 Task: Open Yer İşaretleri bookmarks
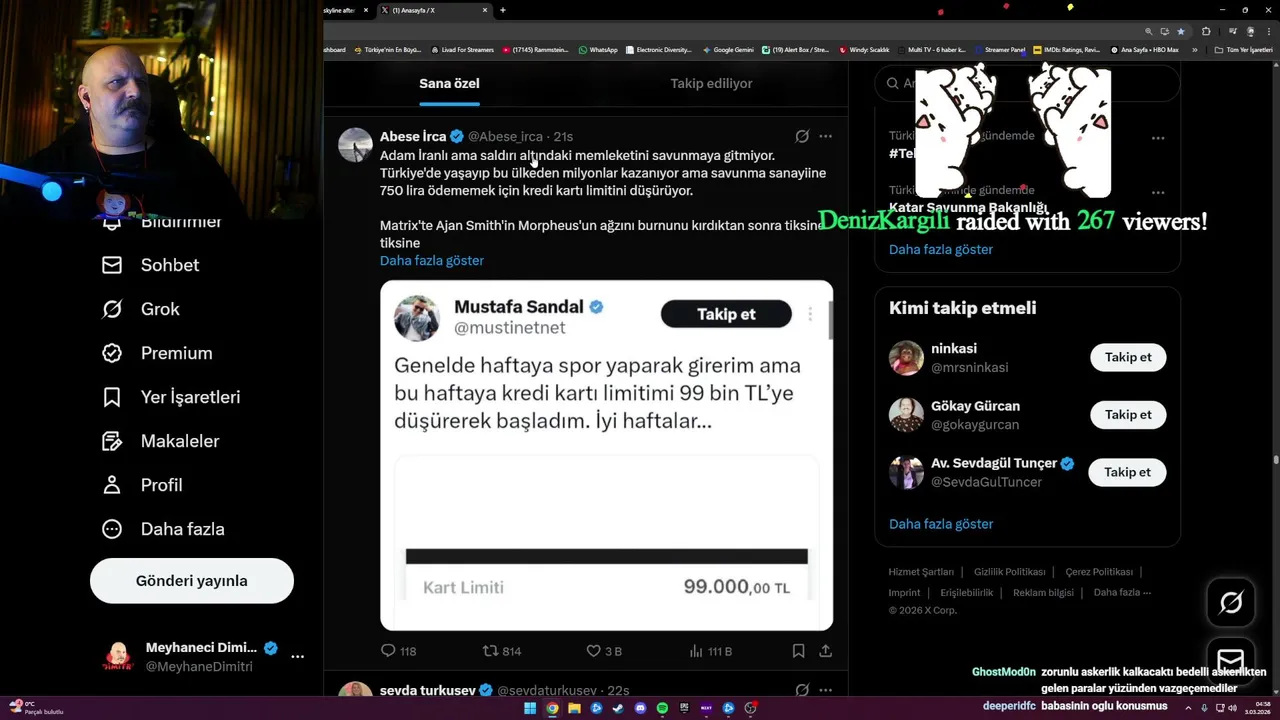[172, 397]
